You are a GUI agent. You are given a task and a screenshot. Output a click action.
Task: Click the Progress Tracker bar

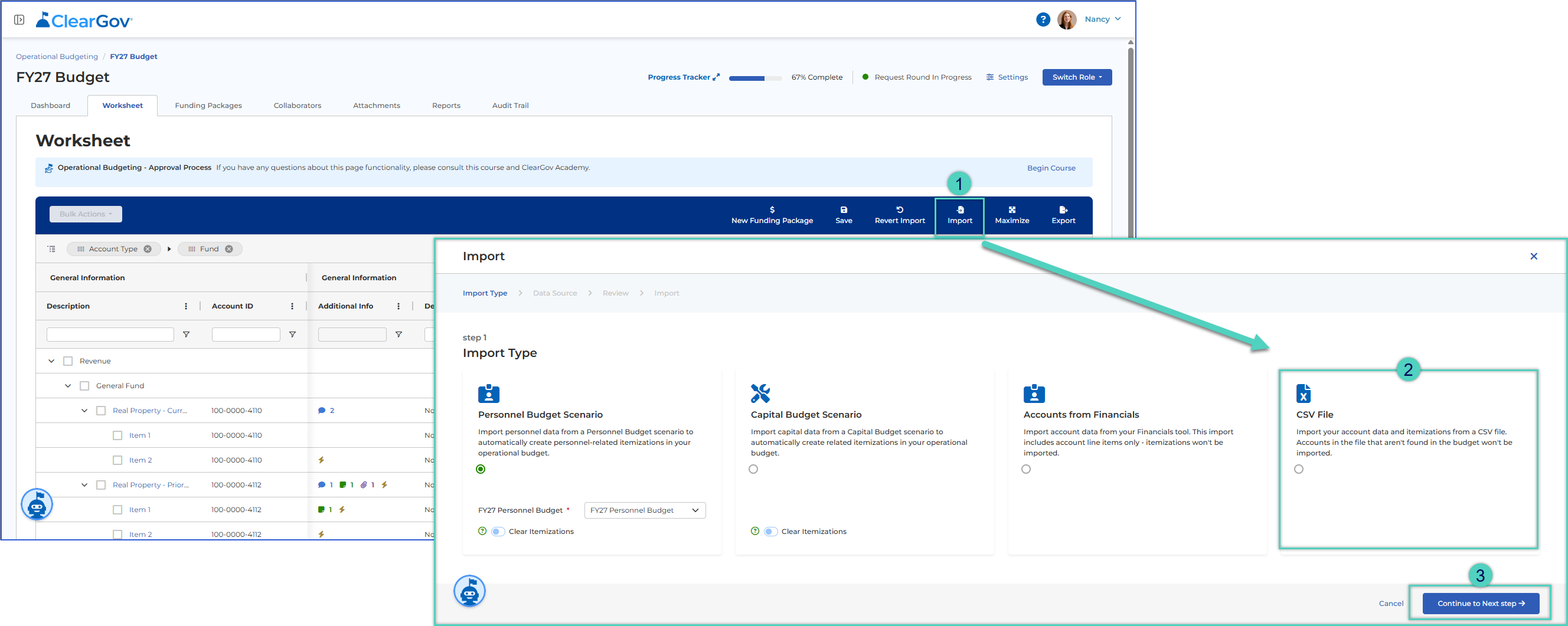[754, 78]
